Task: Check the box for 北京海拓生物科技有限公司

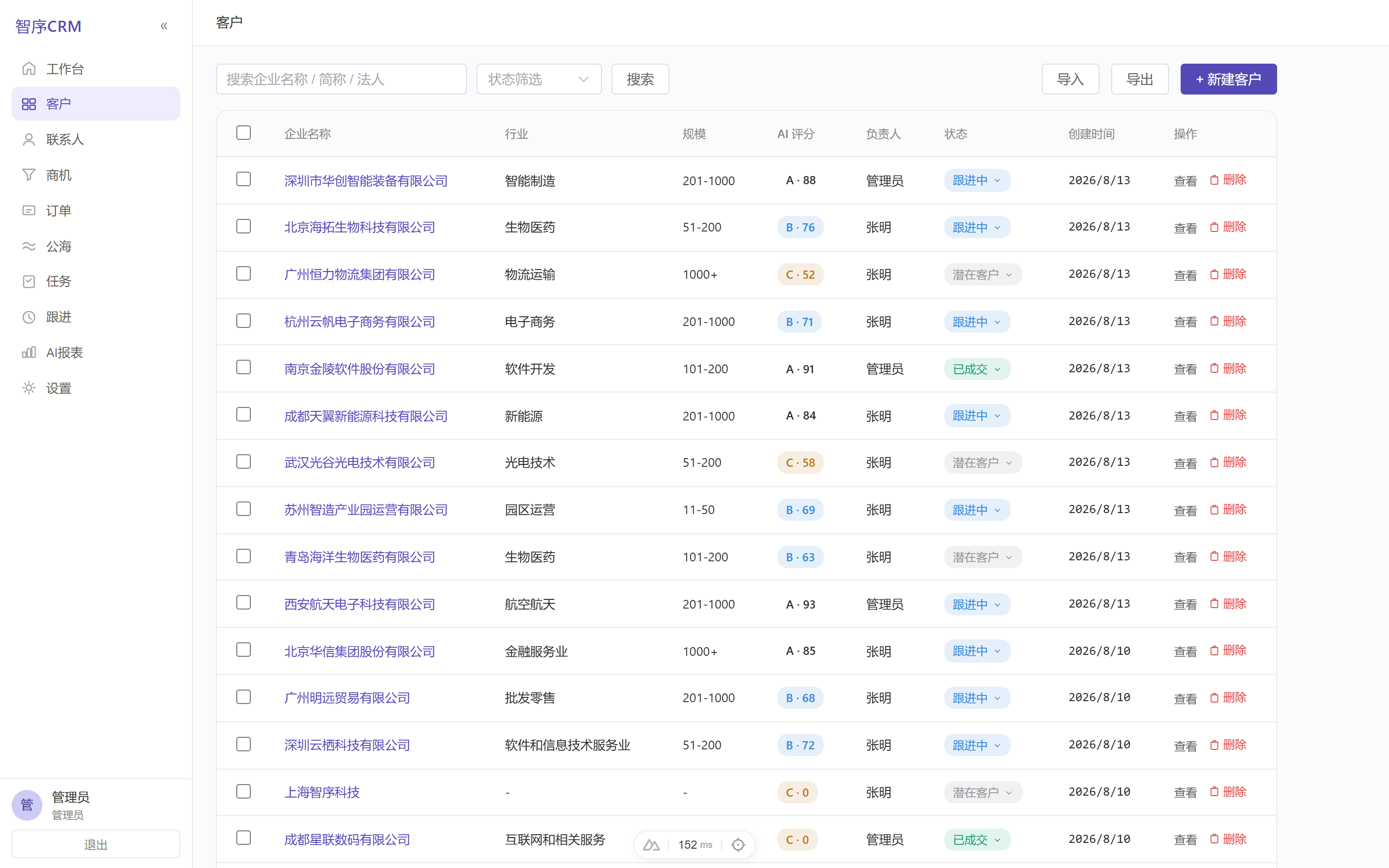Action: tap(244, 226)
